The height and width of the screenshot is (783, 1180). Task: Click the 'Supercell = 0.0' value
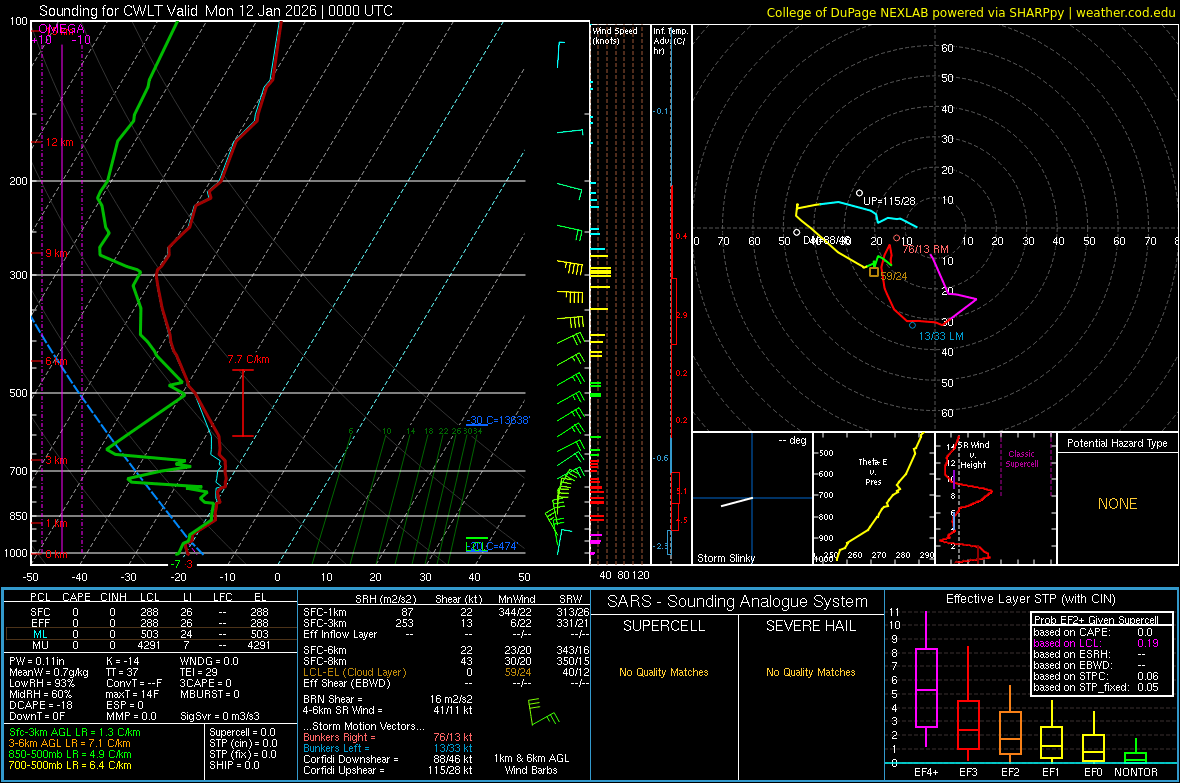(x=242, y=732)
